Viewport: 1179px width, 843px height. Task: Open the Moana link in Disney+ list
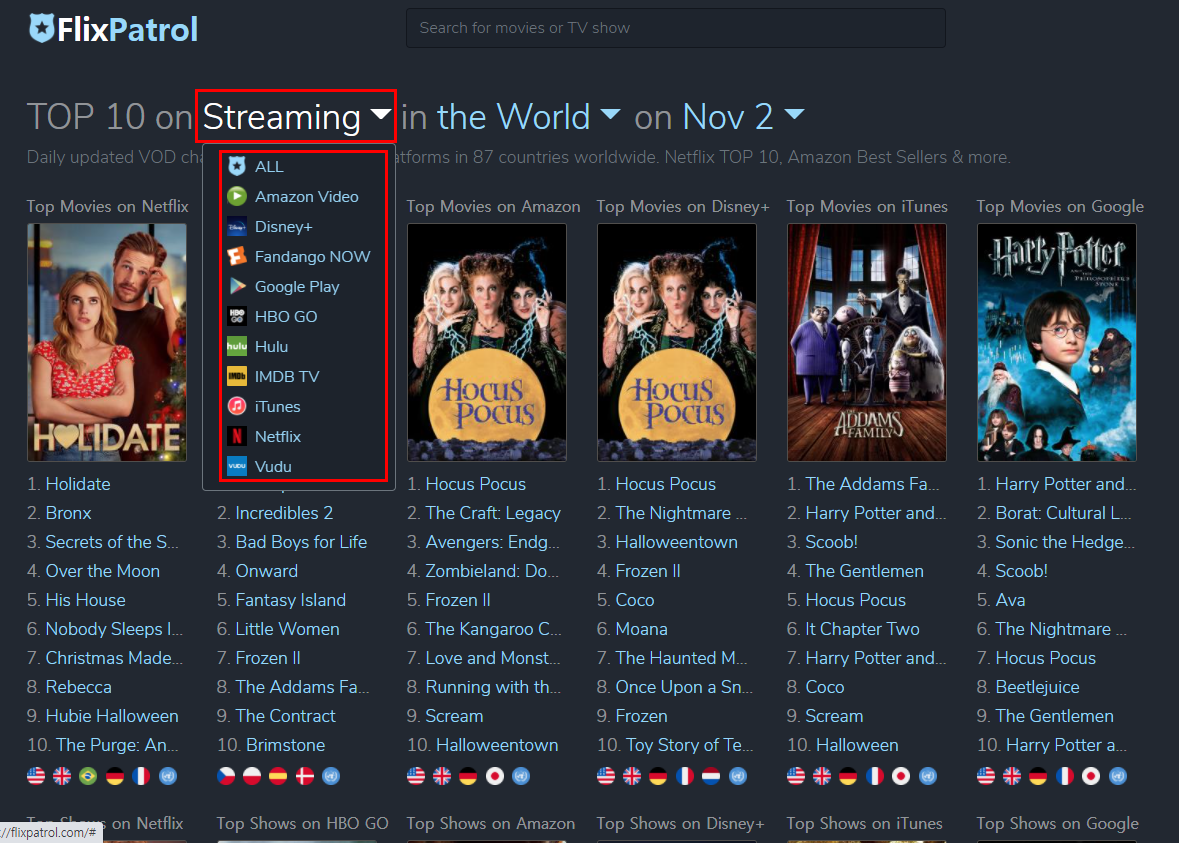[641, 629]
